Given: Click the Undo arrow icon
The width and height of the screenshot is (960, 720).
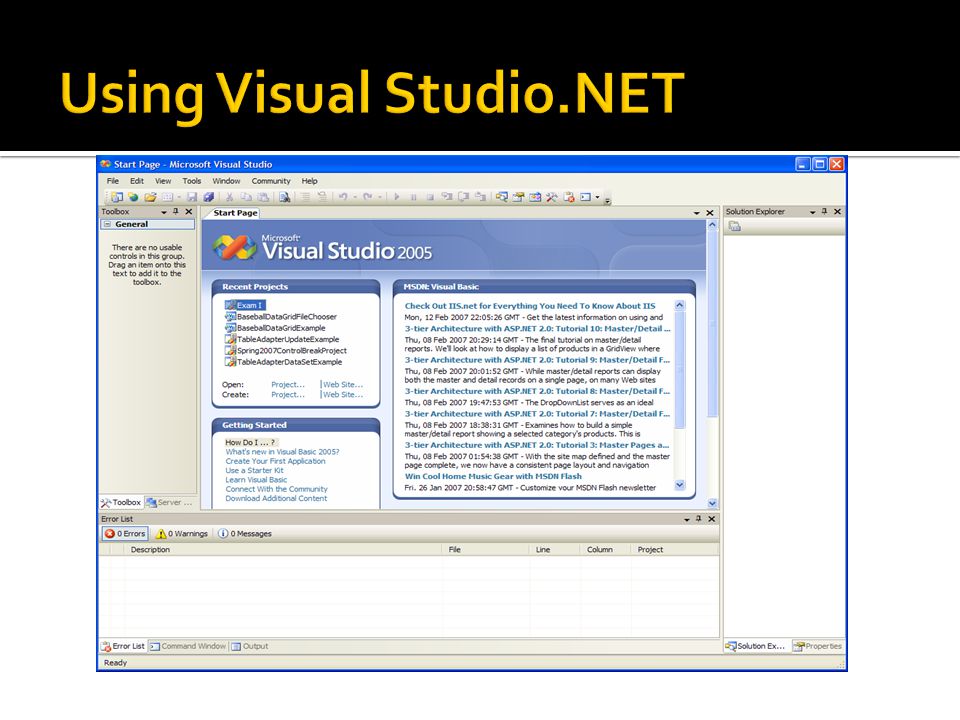Looking at the screenshot, I should coord(343,197).
